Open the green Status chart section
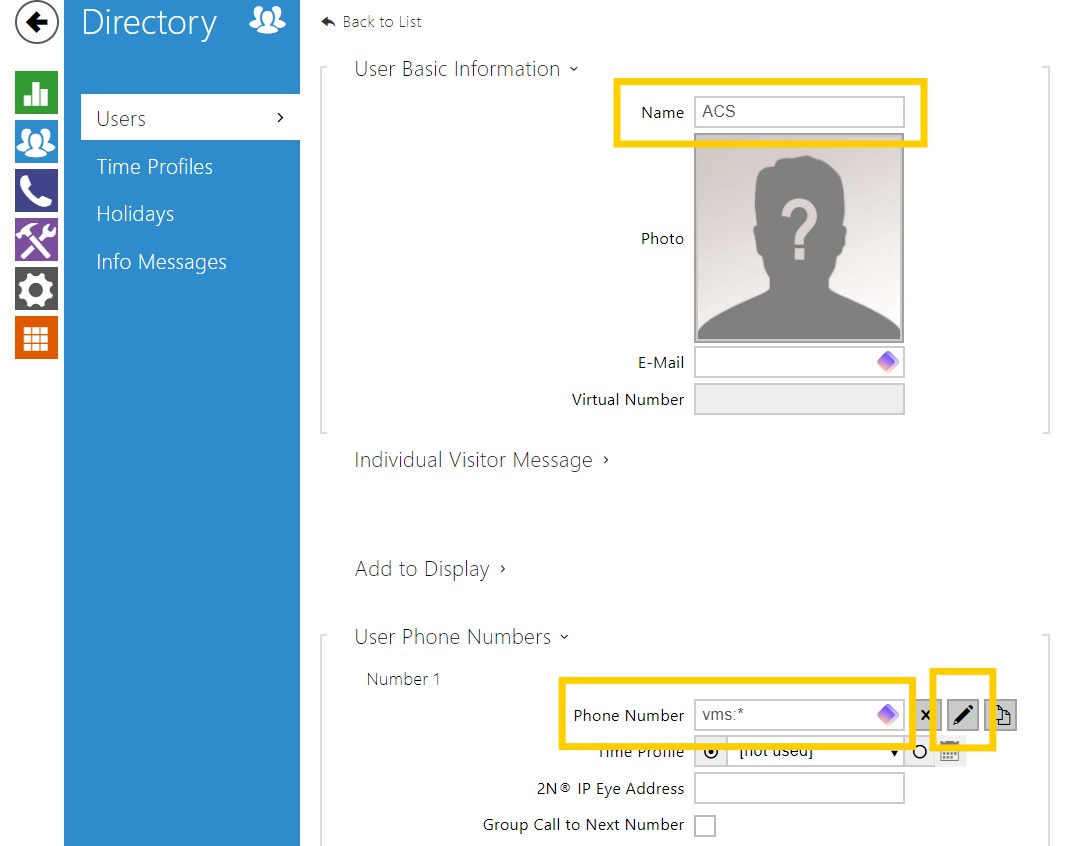This screenshot has width=1076, height=846. pyautogui.click(x=36, y=93)
